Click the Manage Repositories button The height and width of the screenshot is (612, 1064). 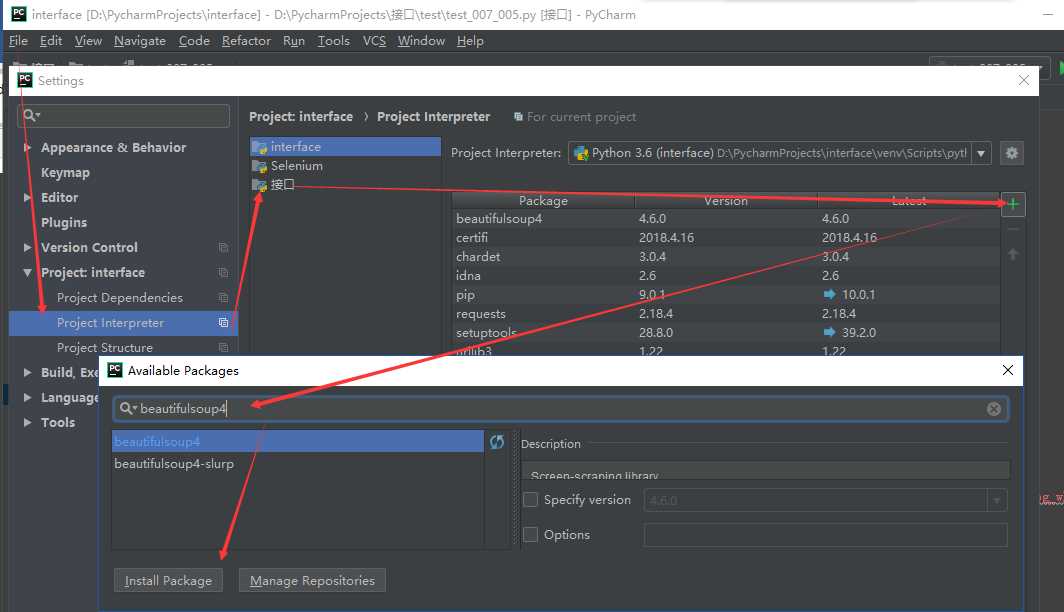312,581
